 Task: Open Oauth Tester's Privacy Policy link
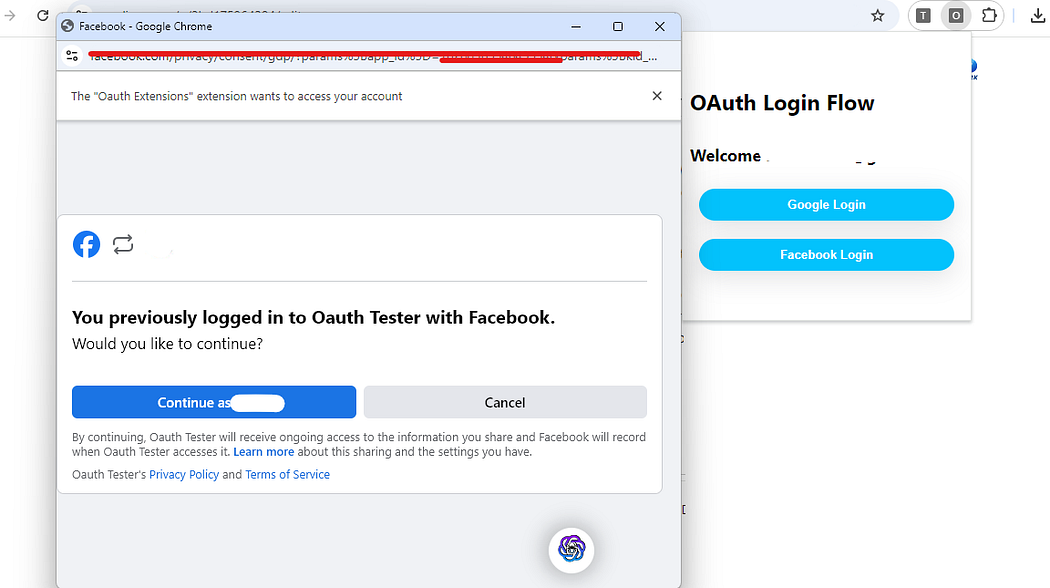pyautogui.click(x=183, y=474)
